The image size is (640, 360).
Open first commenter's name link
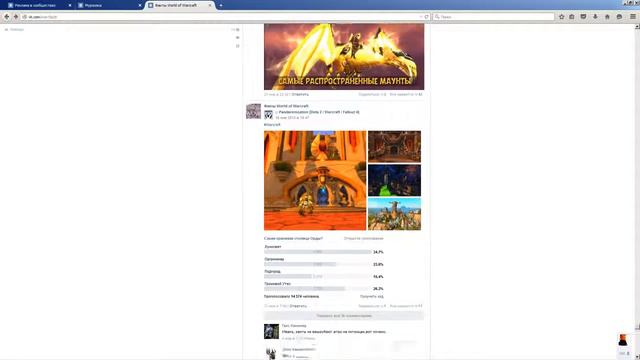294,326
